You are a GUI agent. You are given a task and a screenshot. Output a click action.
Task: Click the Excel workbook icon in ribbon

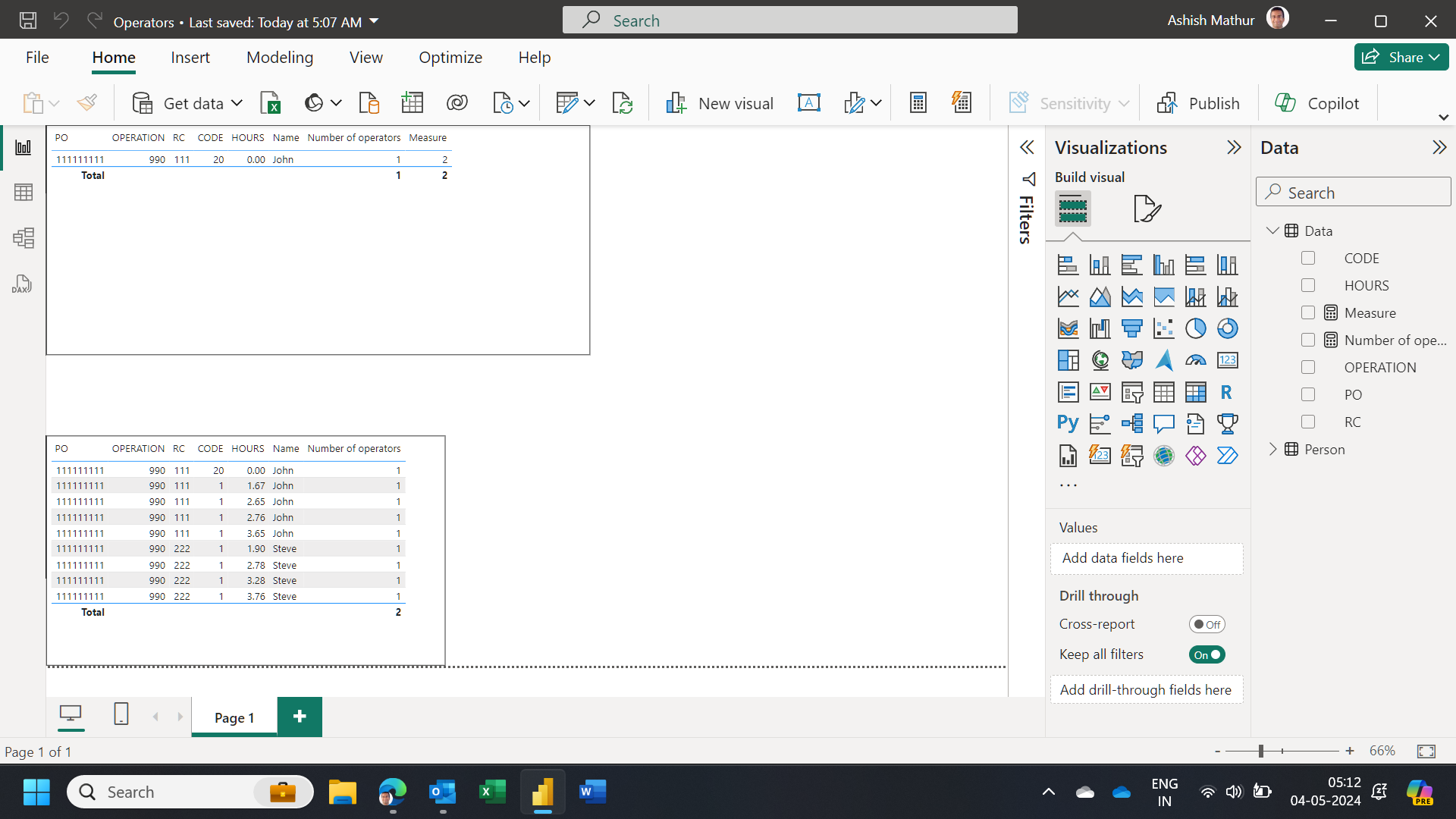271,103
